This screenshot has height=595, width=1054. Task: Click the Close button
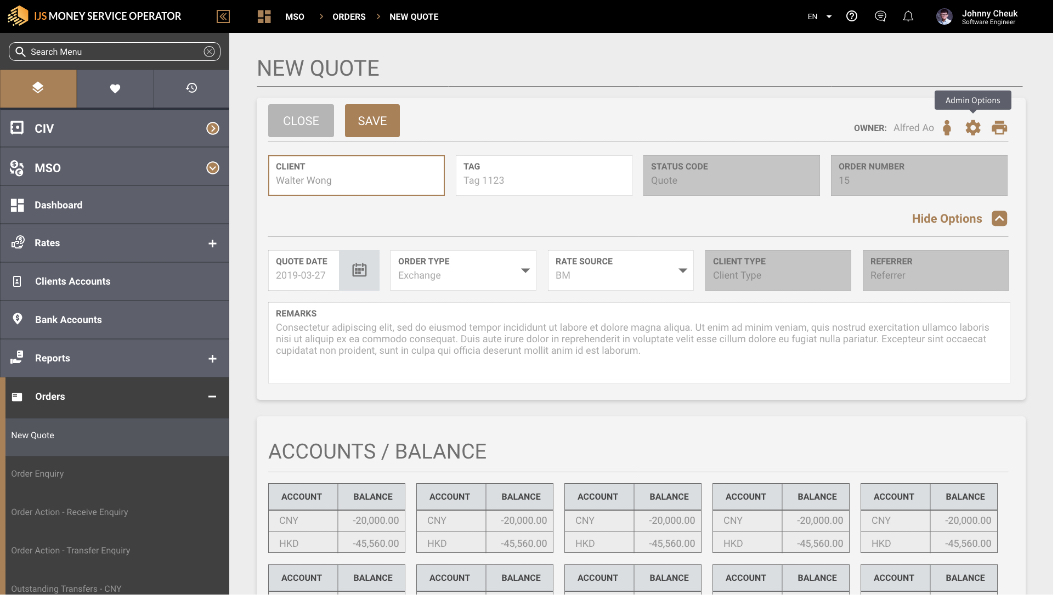(301, 121)
